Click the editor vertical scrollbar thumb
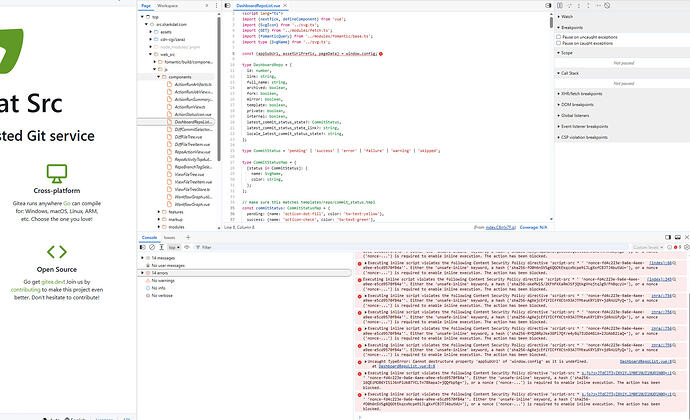Image resolution: width=690 pixels, height=420 pixels. [551, 21]
